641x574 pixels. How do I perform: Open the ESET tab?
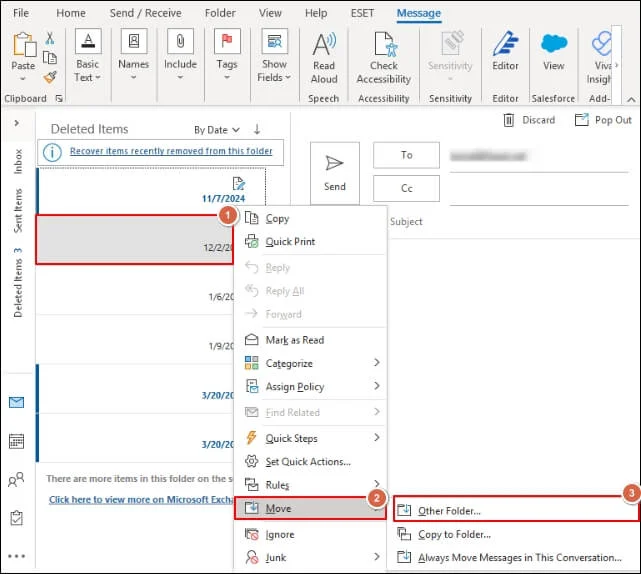362,13
